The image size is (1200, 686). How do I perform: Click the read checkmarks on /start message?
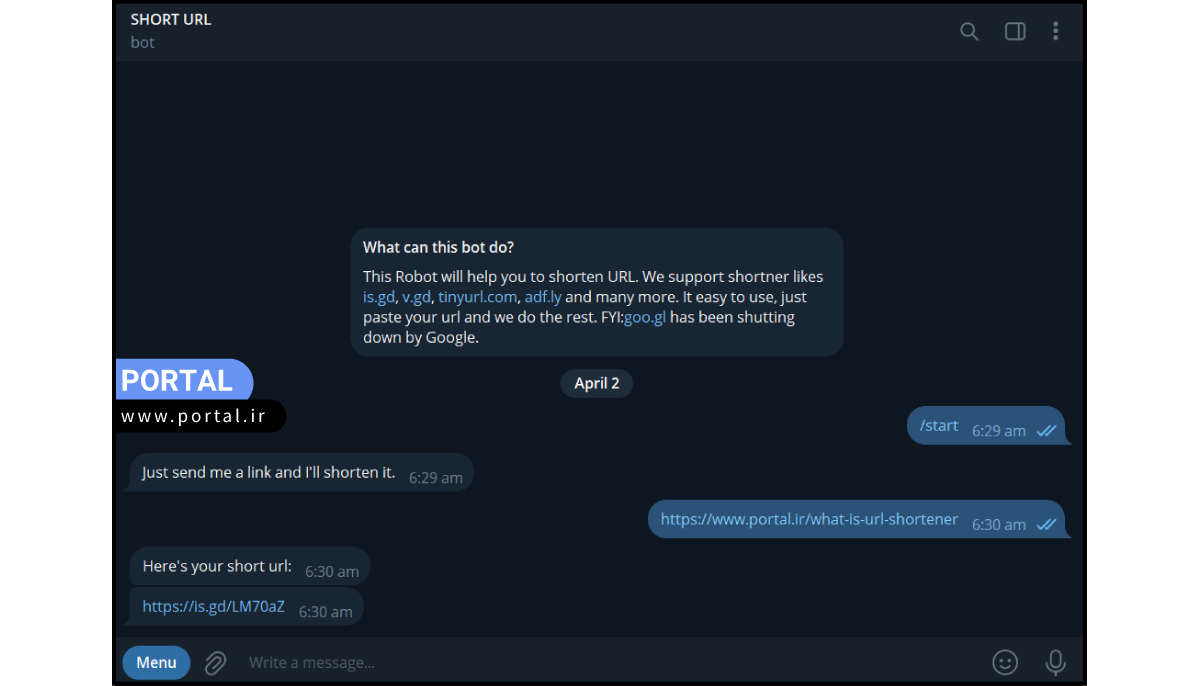click(x=1047, y=430)
